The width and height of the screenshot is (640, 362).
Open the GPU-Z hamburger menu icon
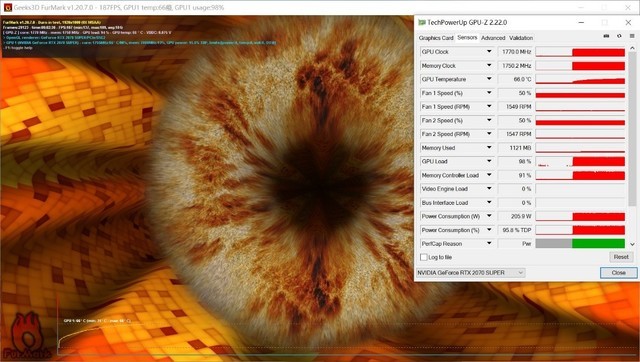(x=632, y=36)
